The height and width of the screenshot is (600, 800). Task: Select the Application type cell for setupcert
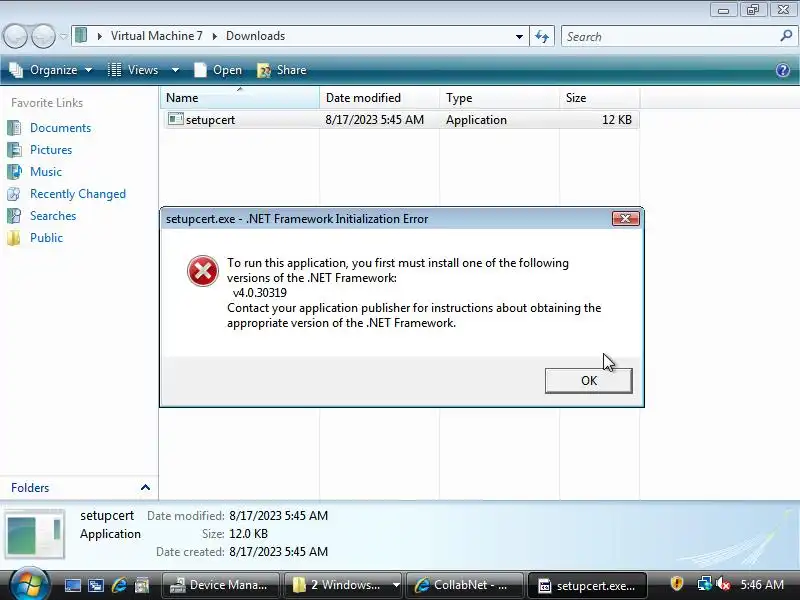476,120
